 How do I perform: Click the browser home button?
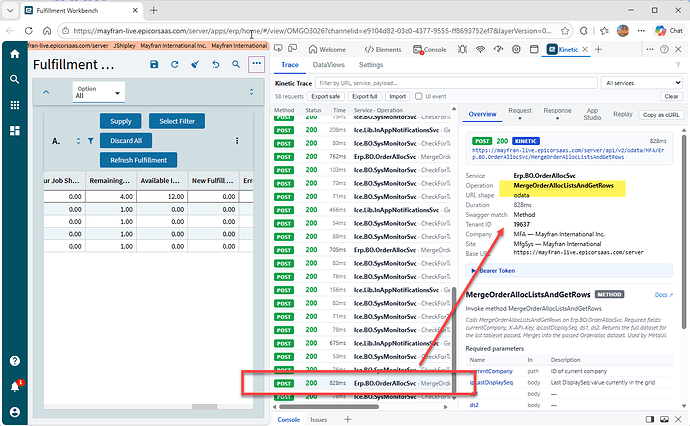click(47, 31)
